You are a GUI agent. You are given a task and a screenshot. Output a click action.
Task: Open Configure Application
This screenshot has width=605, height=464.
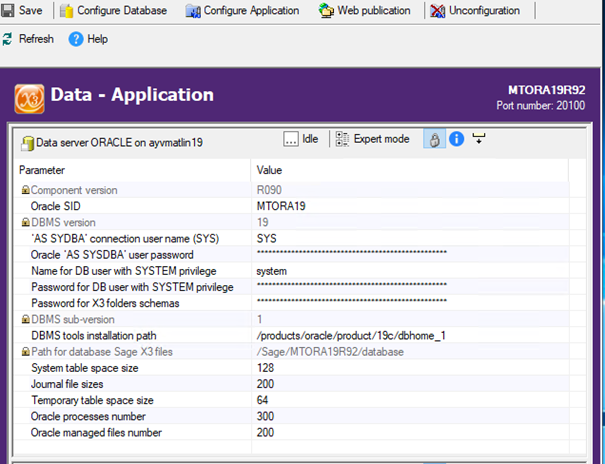(x=242, y=11)
